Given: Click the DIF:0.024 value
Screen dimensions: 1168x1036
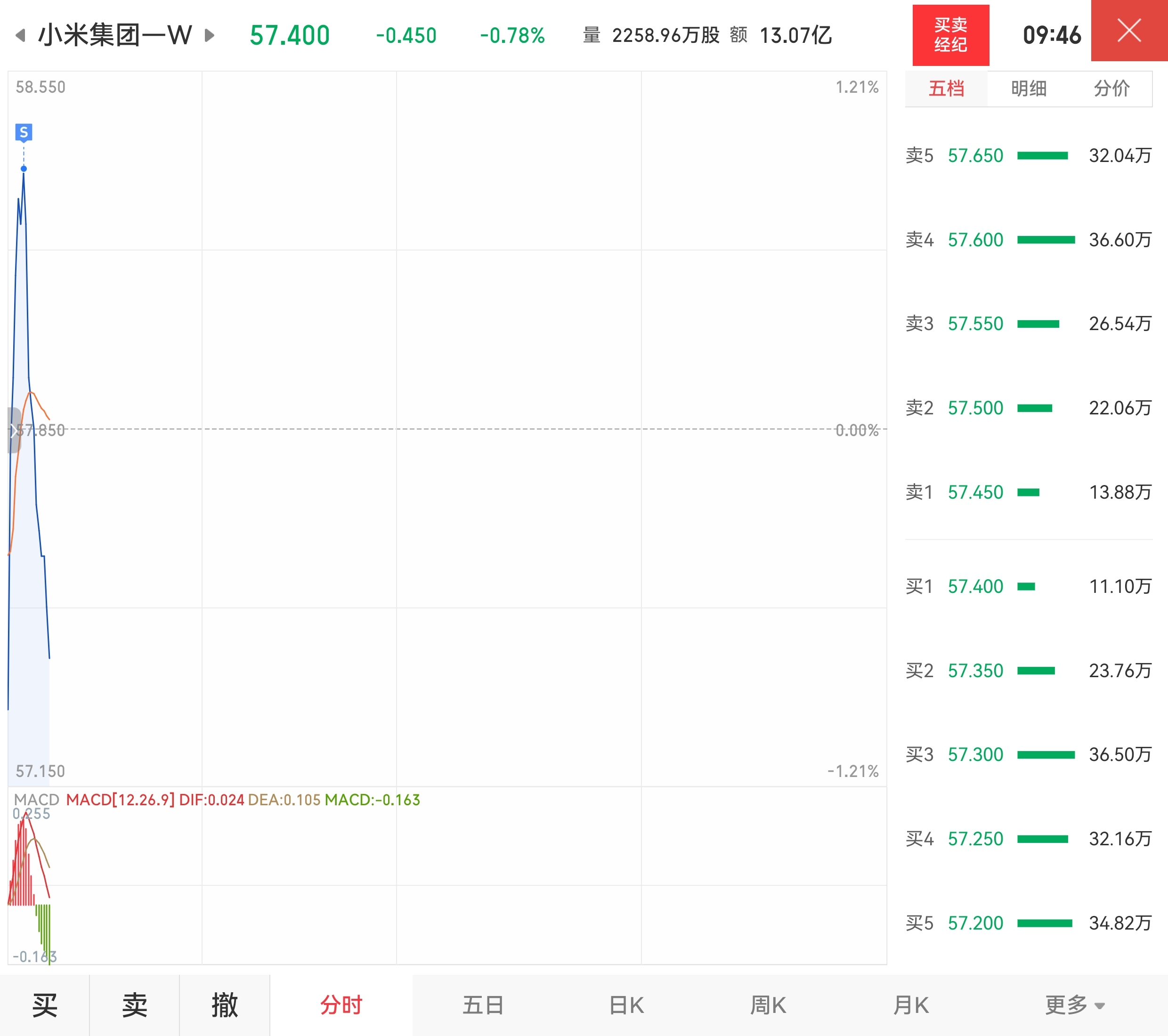Looking at the screenshot, I should coord(211,800).
